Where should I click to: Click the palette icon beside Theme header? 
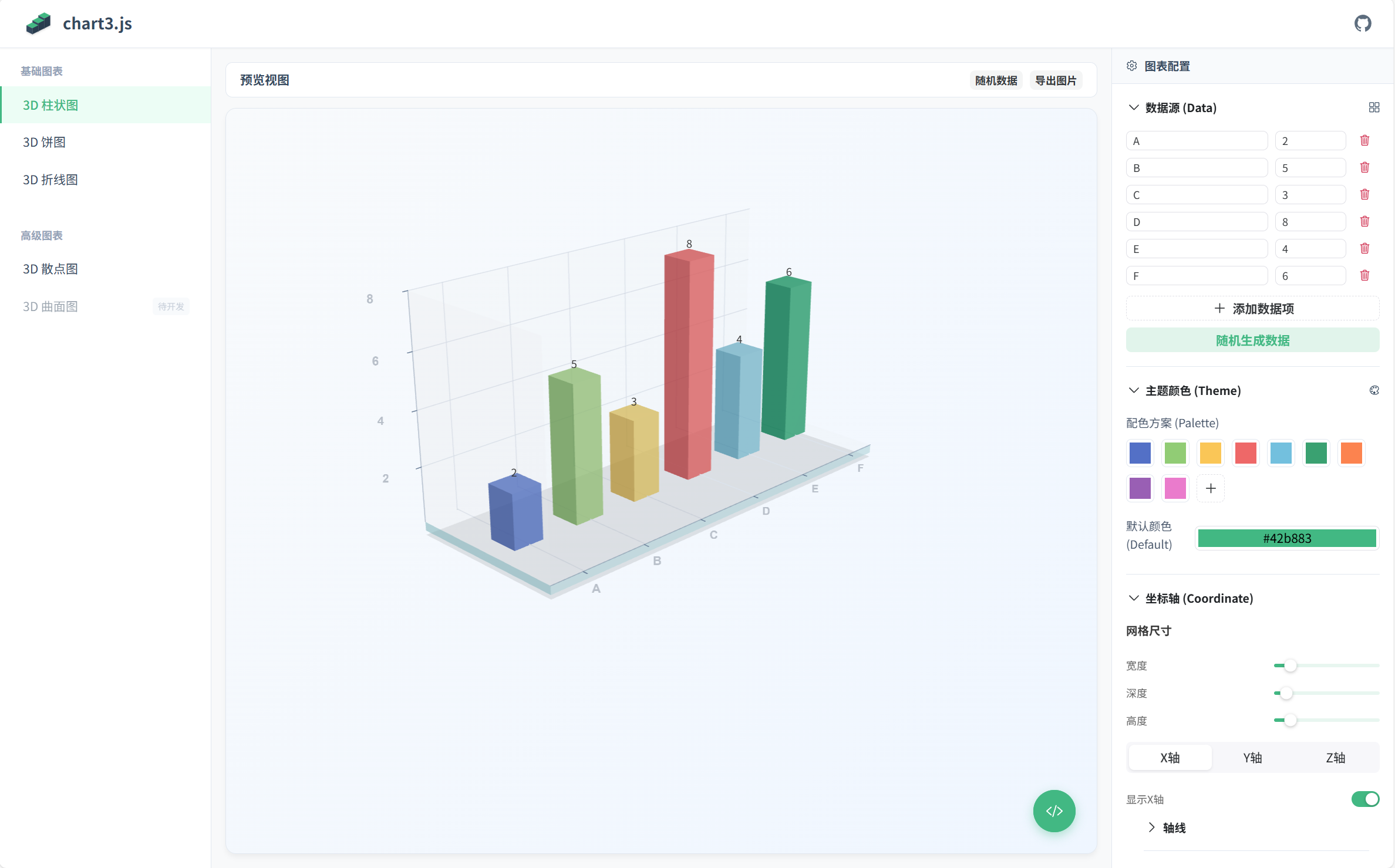pos(1374,390)
